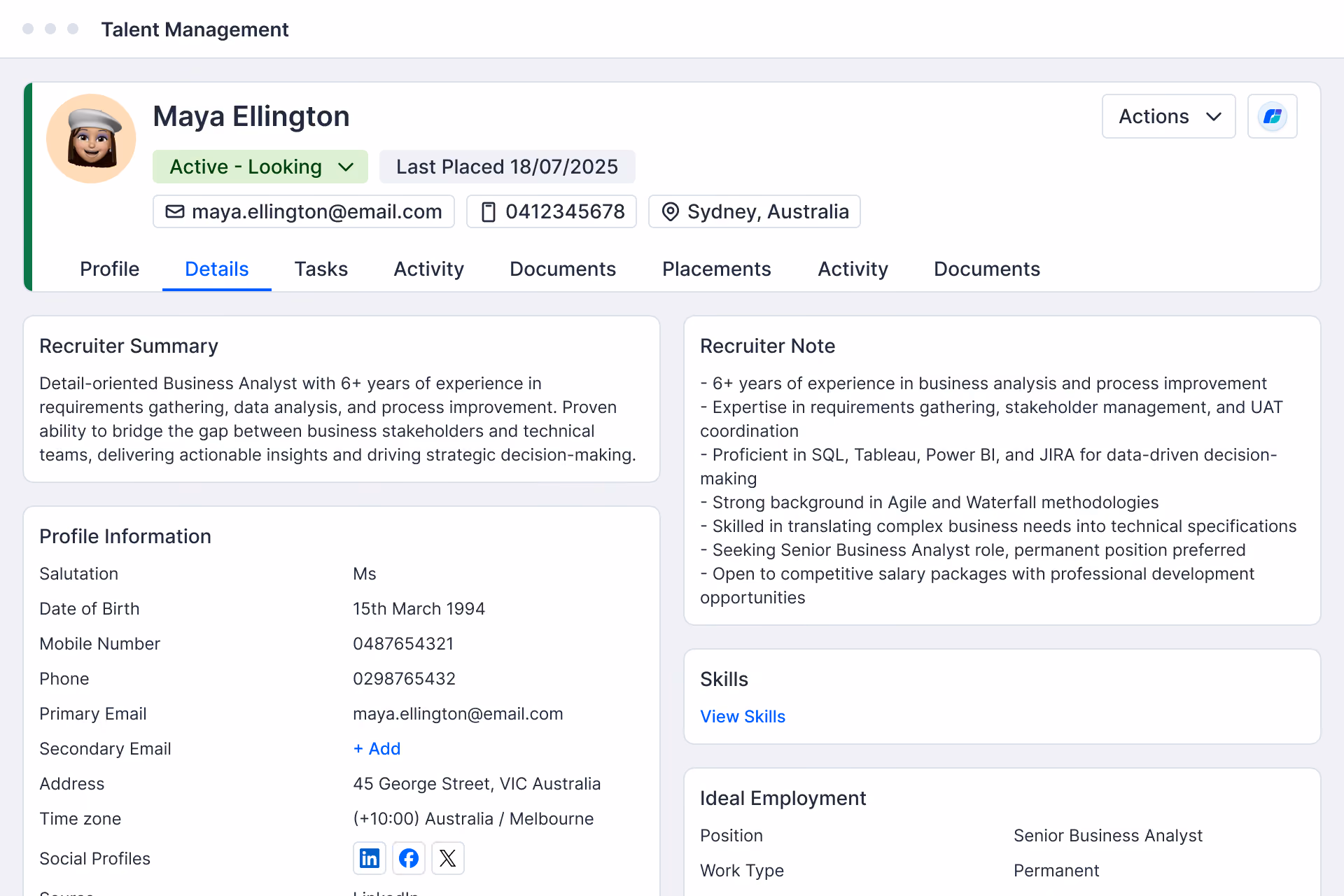Click the Sydney, Australia location chip
Viewport: 1344px width, 896px height.
755,211
